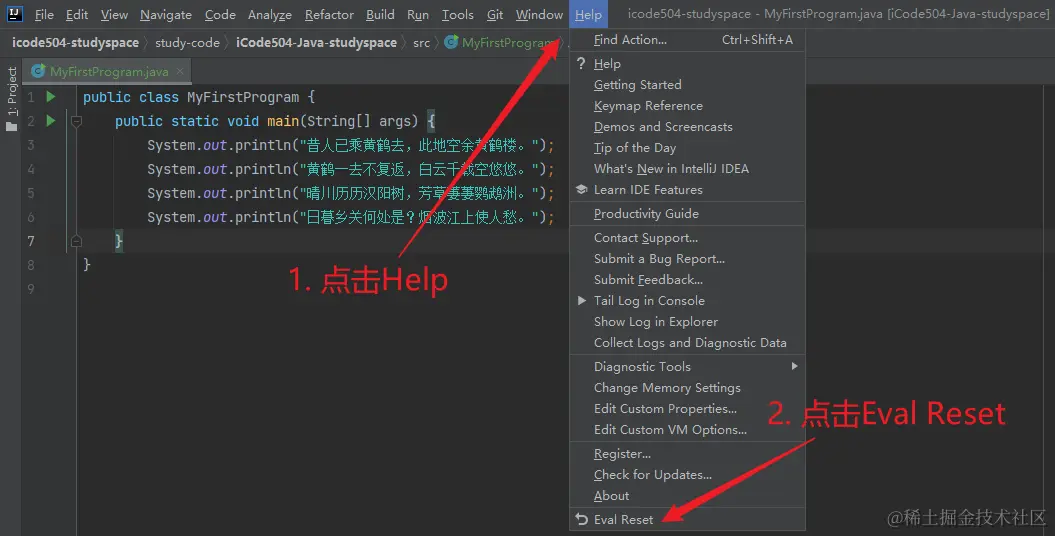Open What's New in IntelliJ IDEA
The height and width of the screenshot is (536, 1055).
(688, 169)
